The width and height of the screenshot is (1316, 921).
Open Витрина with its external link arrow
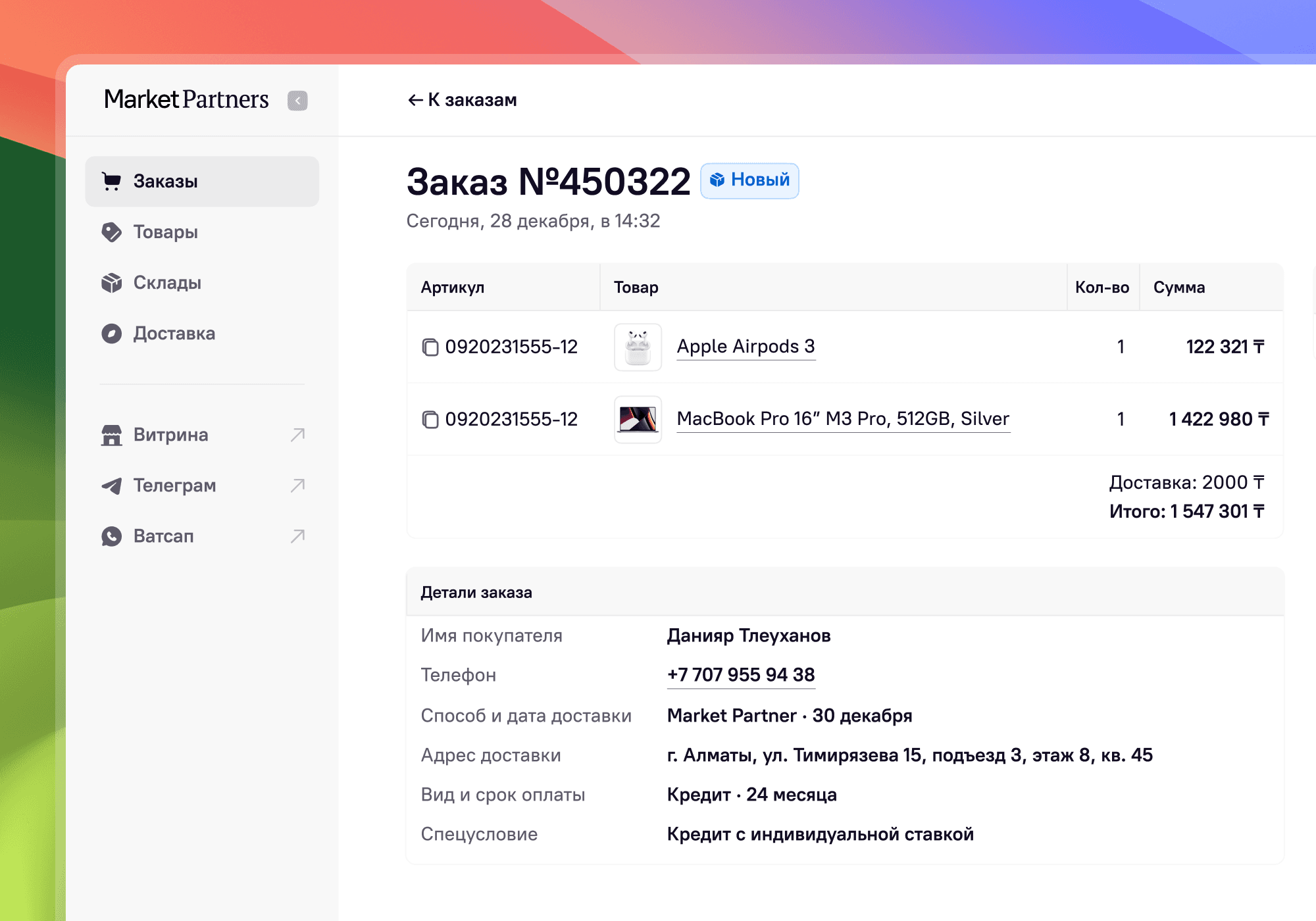297,435
